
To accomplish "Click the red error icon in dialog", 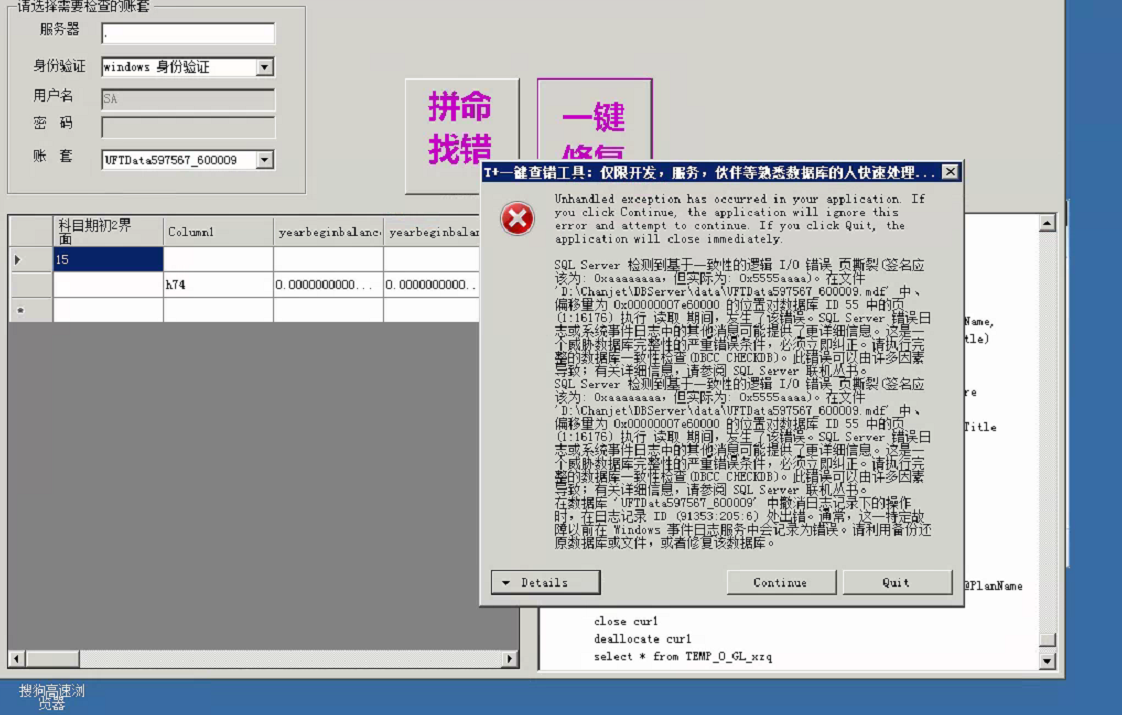I will coord(517,218).
